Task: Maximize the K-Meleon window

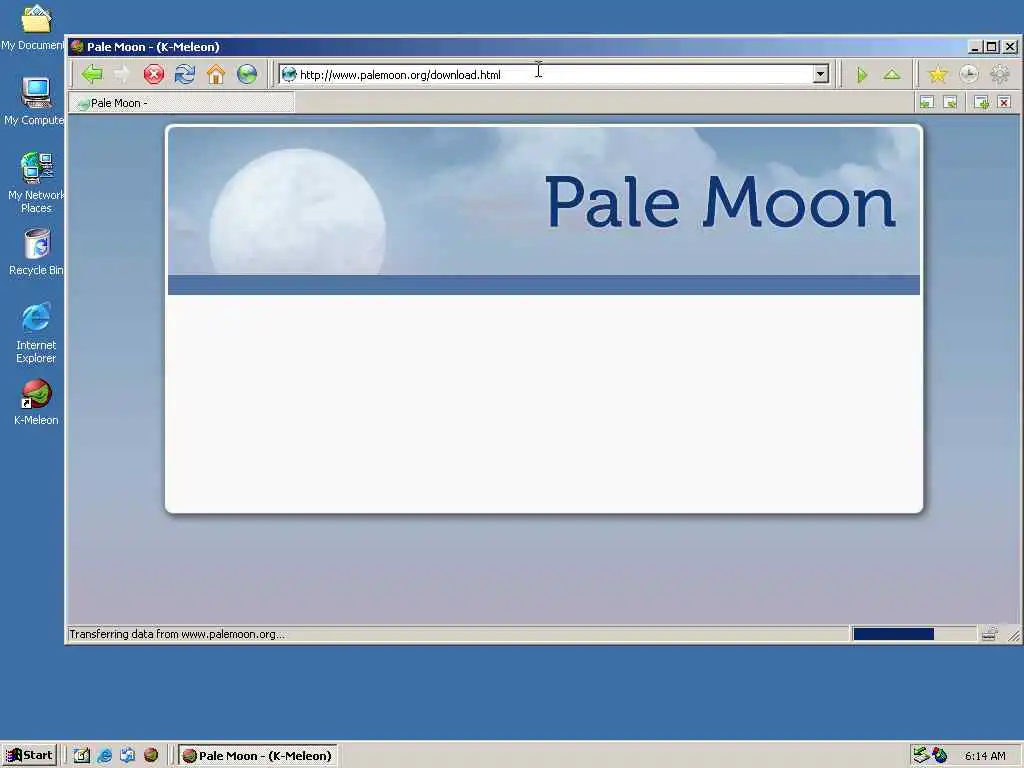Action: click(x=991, y=46)
